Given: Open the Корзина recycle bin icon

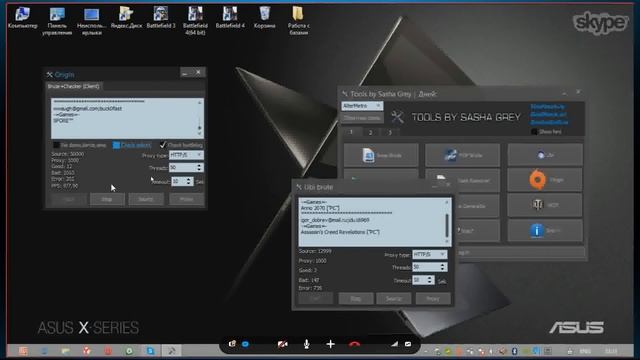Looking at the screenshot, I should click(264, 18).
